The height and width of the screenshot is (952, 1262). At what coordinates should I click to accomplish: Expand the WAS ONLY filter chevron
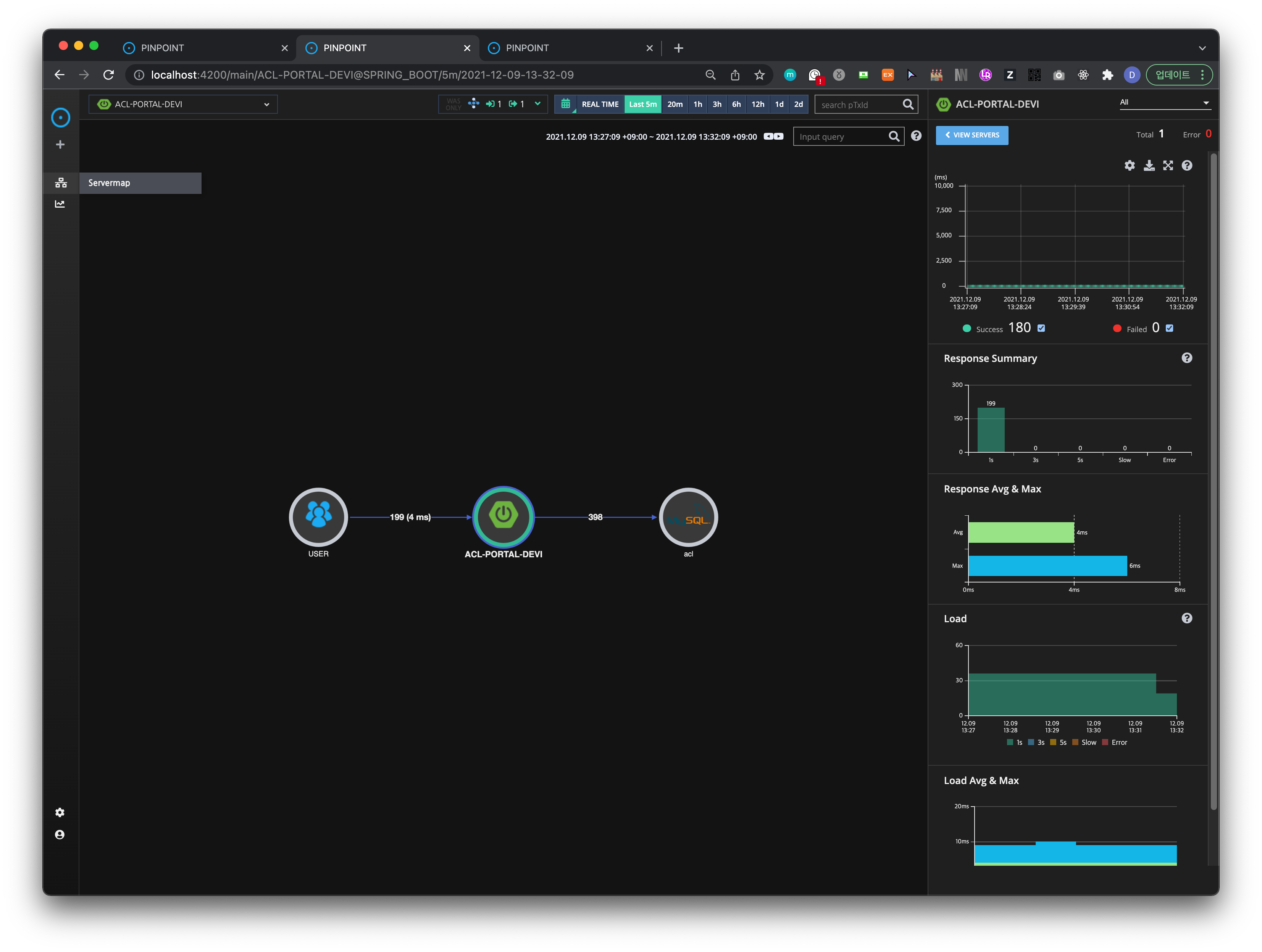click(x=537, y=104)
